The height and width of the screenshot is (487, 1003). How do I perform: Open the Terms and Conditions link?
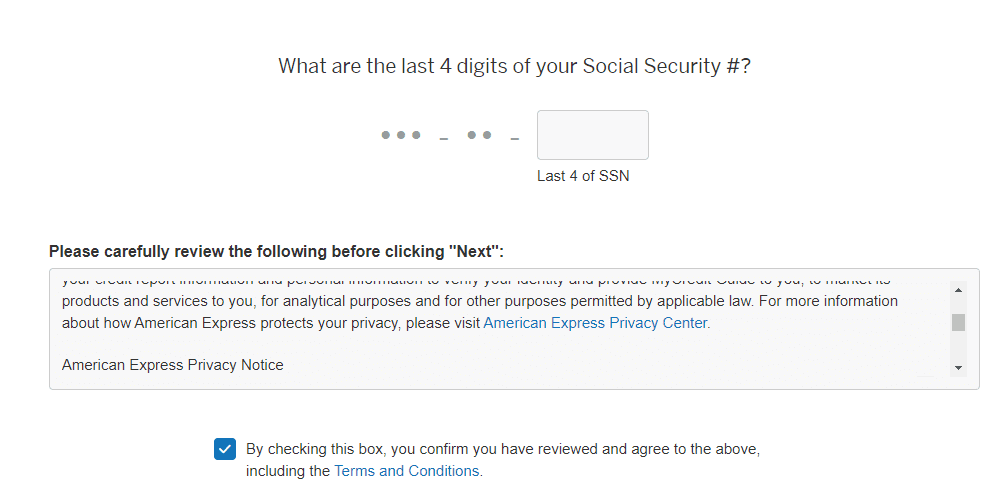click(407, 471)
